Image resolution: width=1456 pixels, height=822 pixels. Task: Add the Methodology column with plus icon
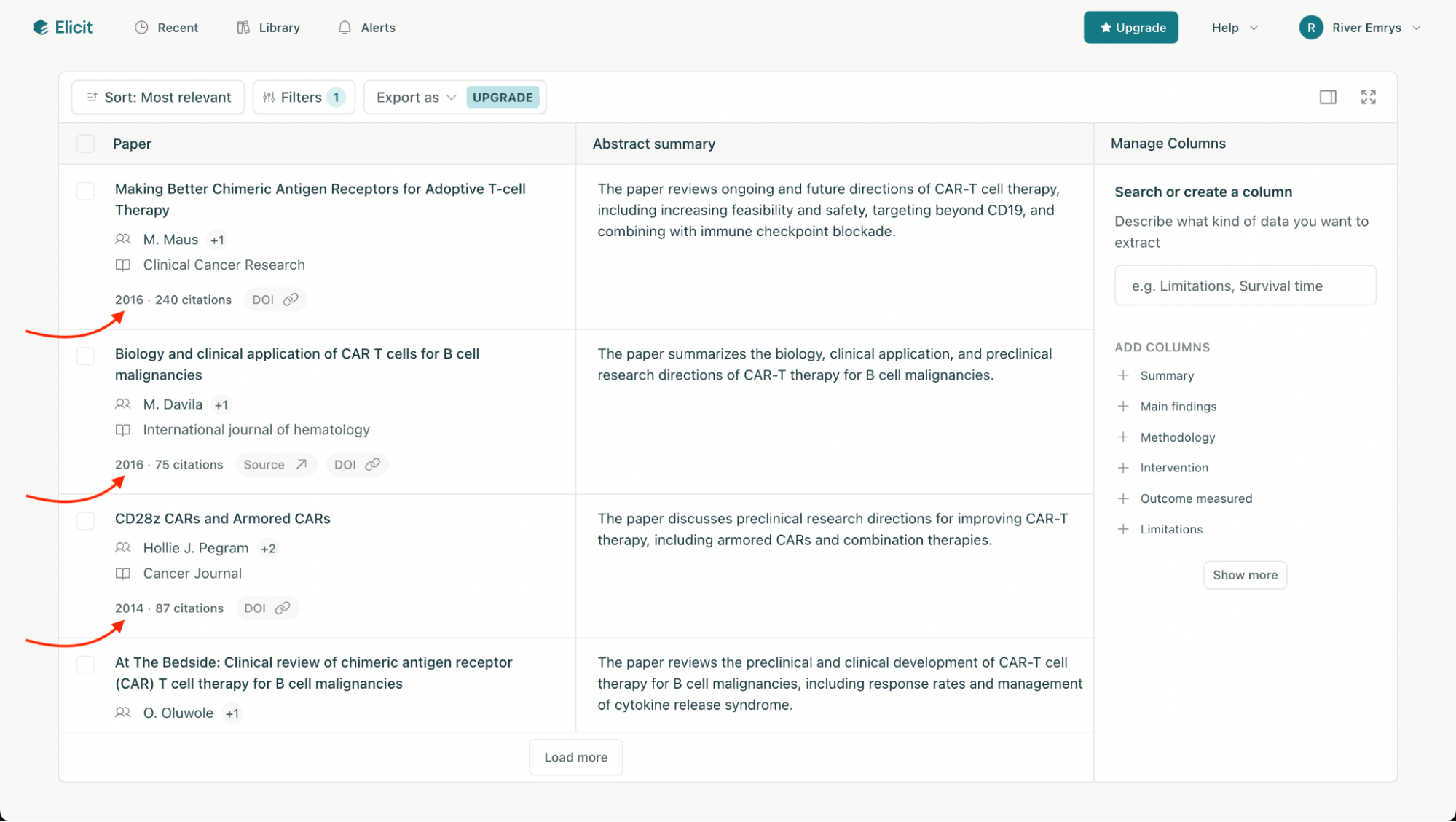pyautogui.click(x=1123, y=437)
